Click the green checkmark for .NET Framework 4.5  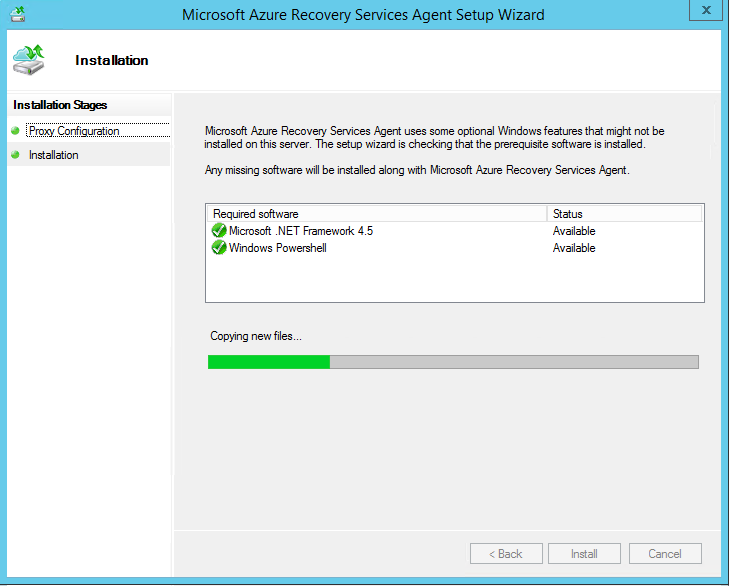[219, 231]
